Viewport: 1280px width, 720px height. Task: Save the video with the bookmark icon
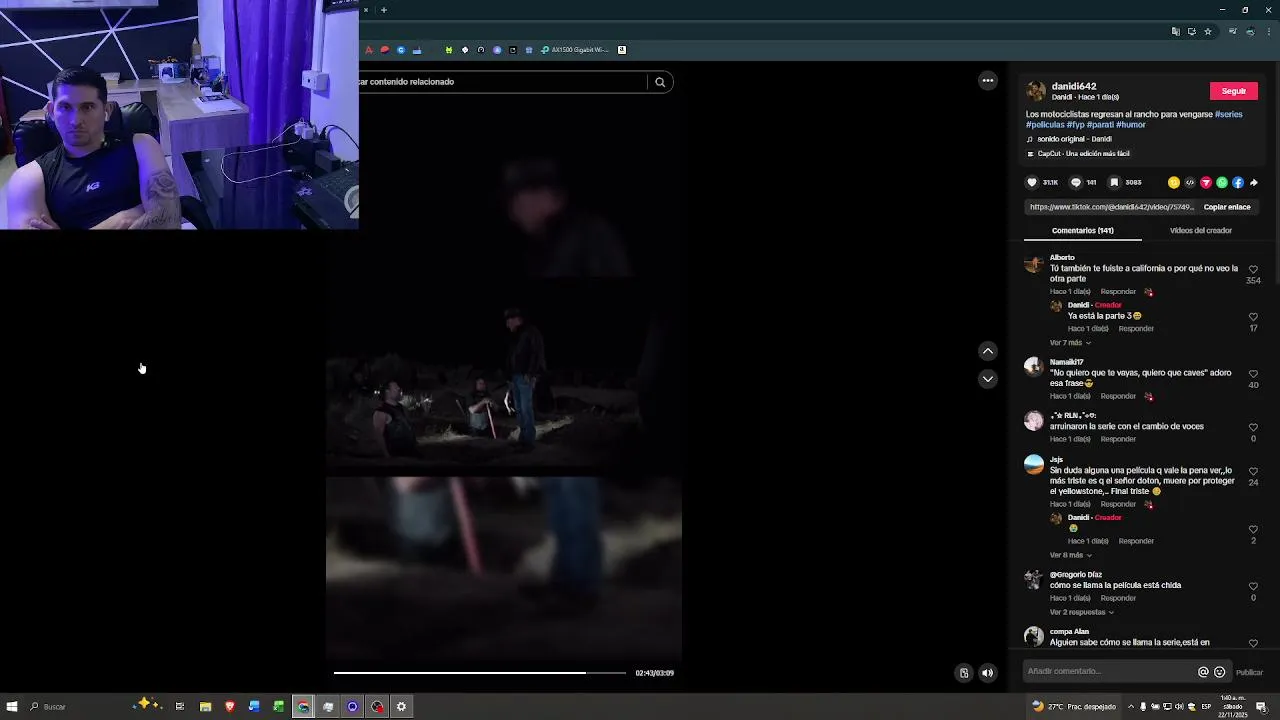pos(1114,183)
